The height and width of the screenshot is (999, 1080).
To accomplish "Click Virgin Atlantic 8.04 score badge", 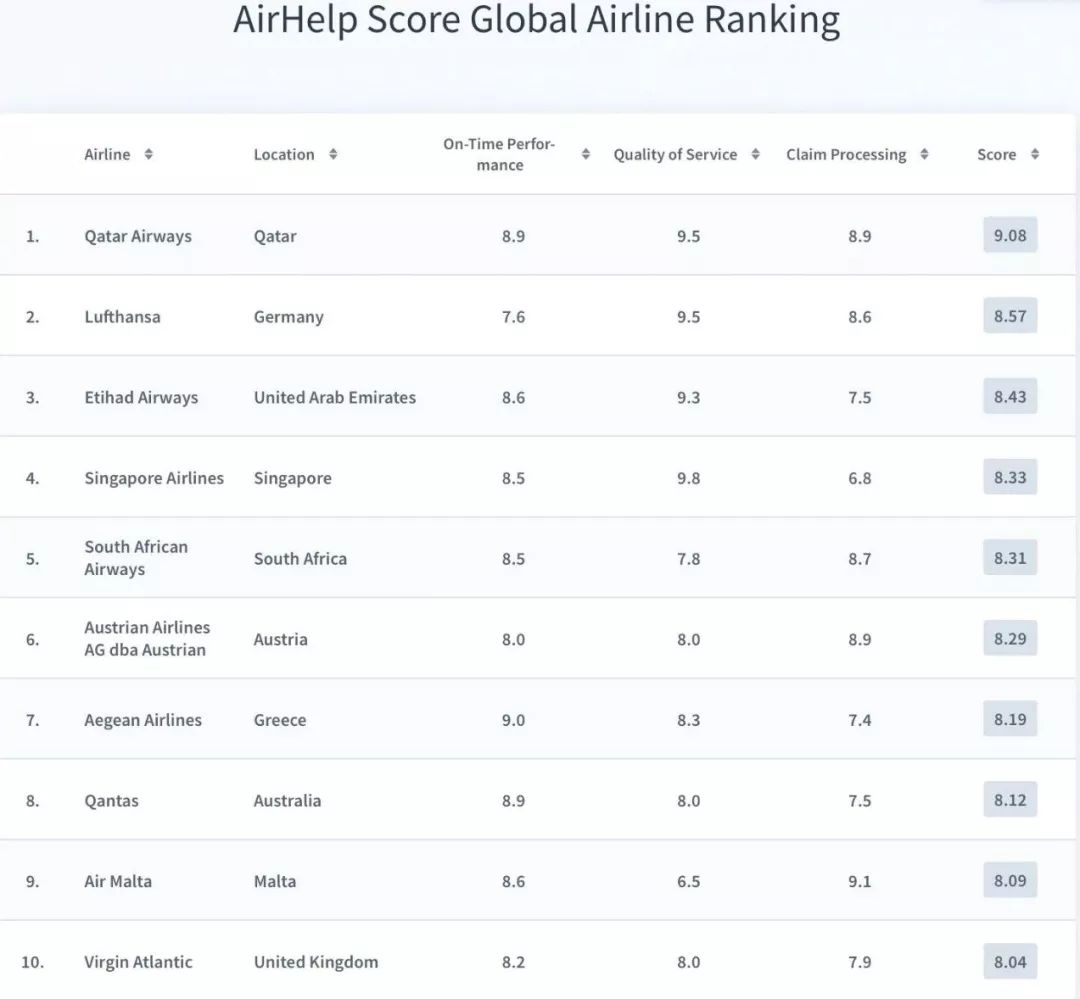I will click(x=1010, y=962).
